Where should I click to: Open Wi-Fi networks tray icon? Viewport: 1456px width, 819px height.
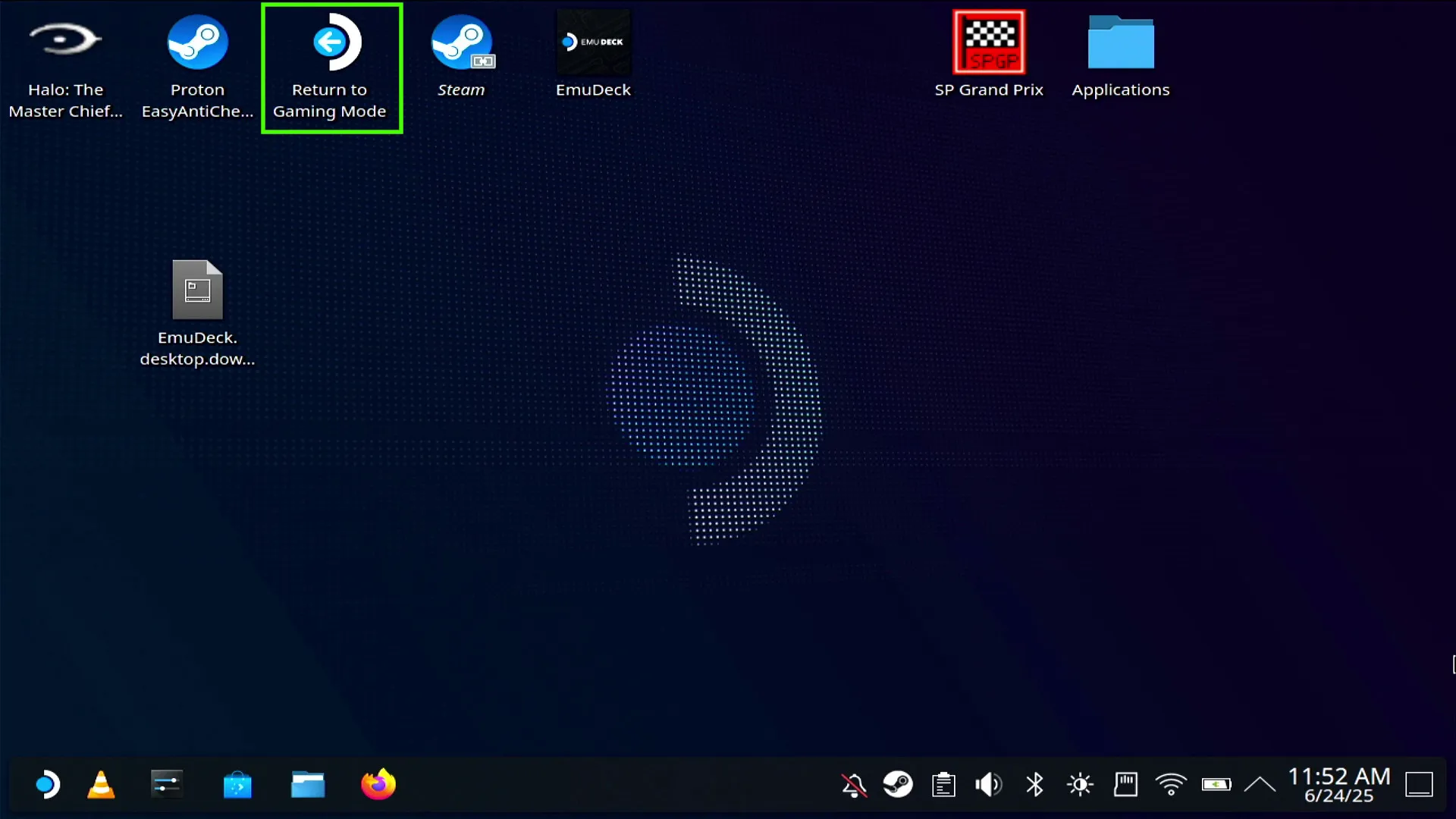point(1171,785)
